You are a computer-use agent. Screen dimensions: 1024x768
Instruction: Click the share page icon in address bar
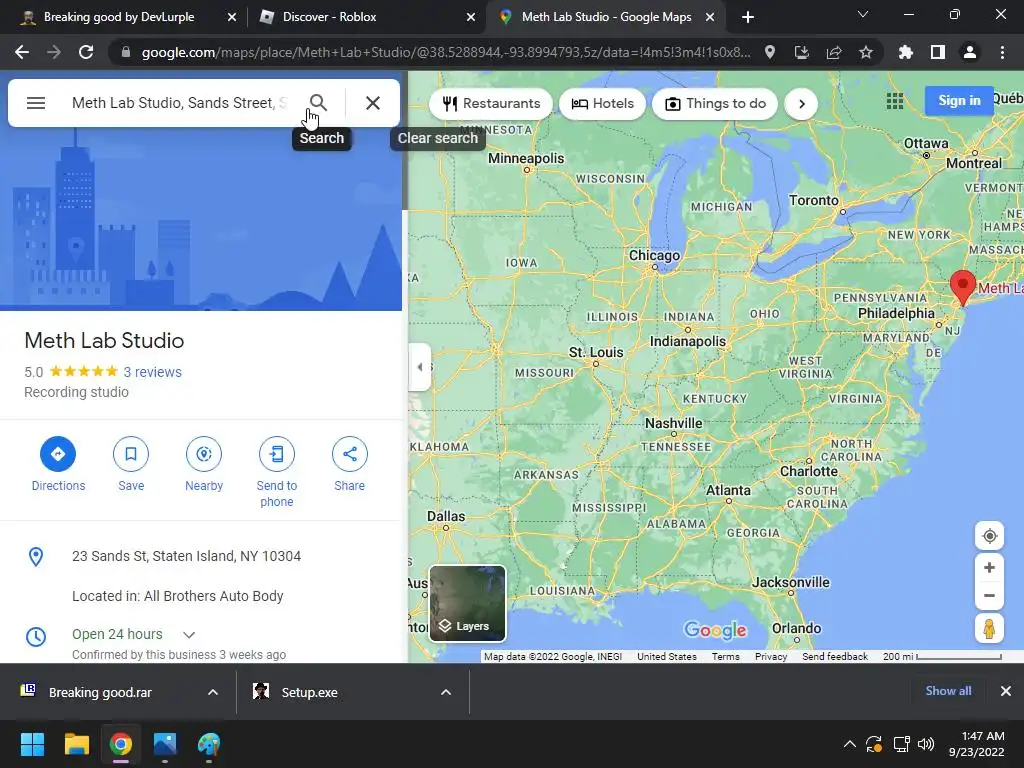(x=834, y=52)
